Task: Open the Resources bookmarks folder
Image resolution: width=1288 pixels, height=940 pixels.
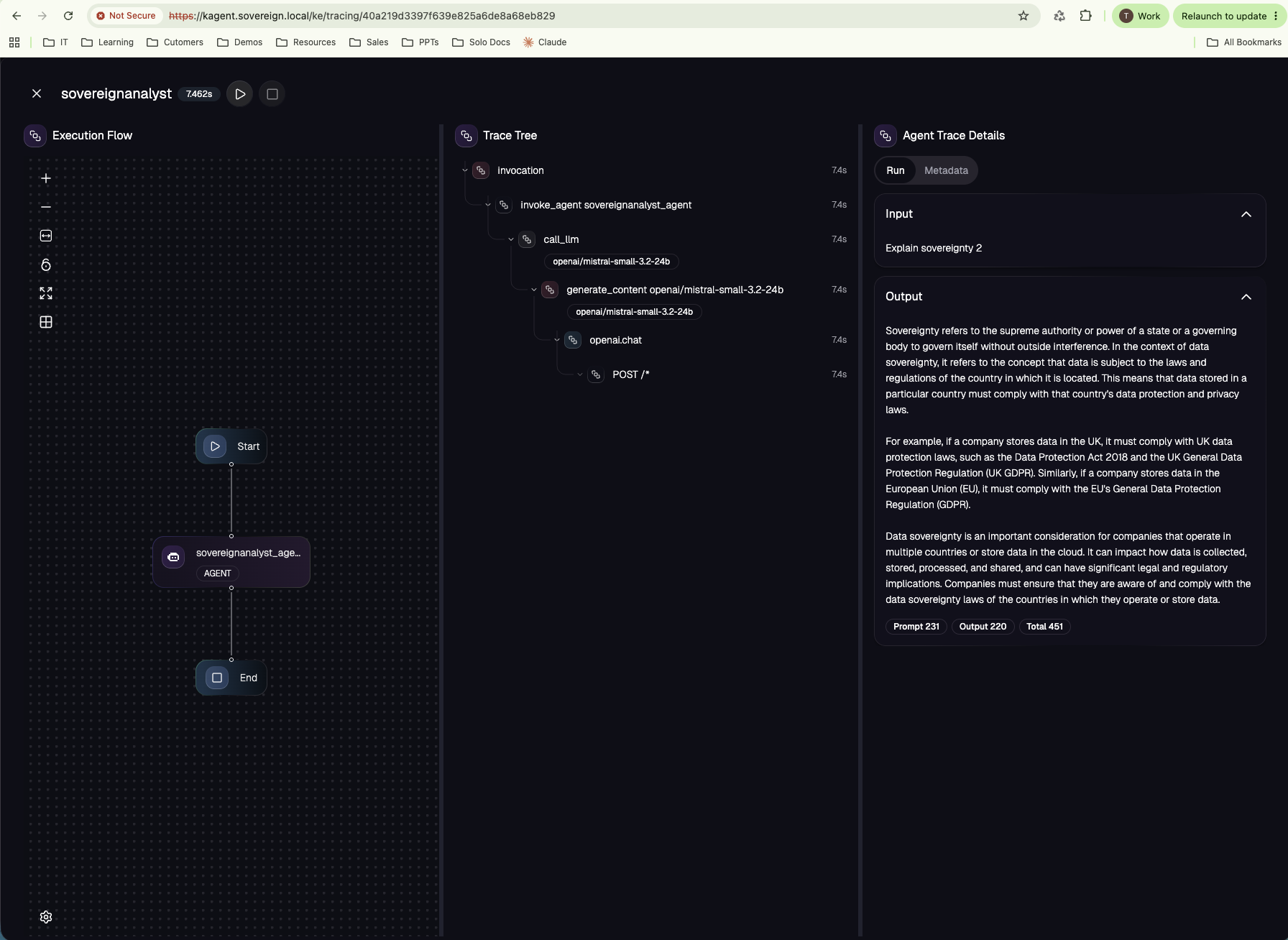Action: click(306, 42)
